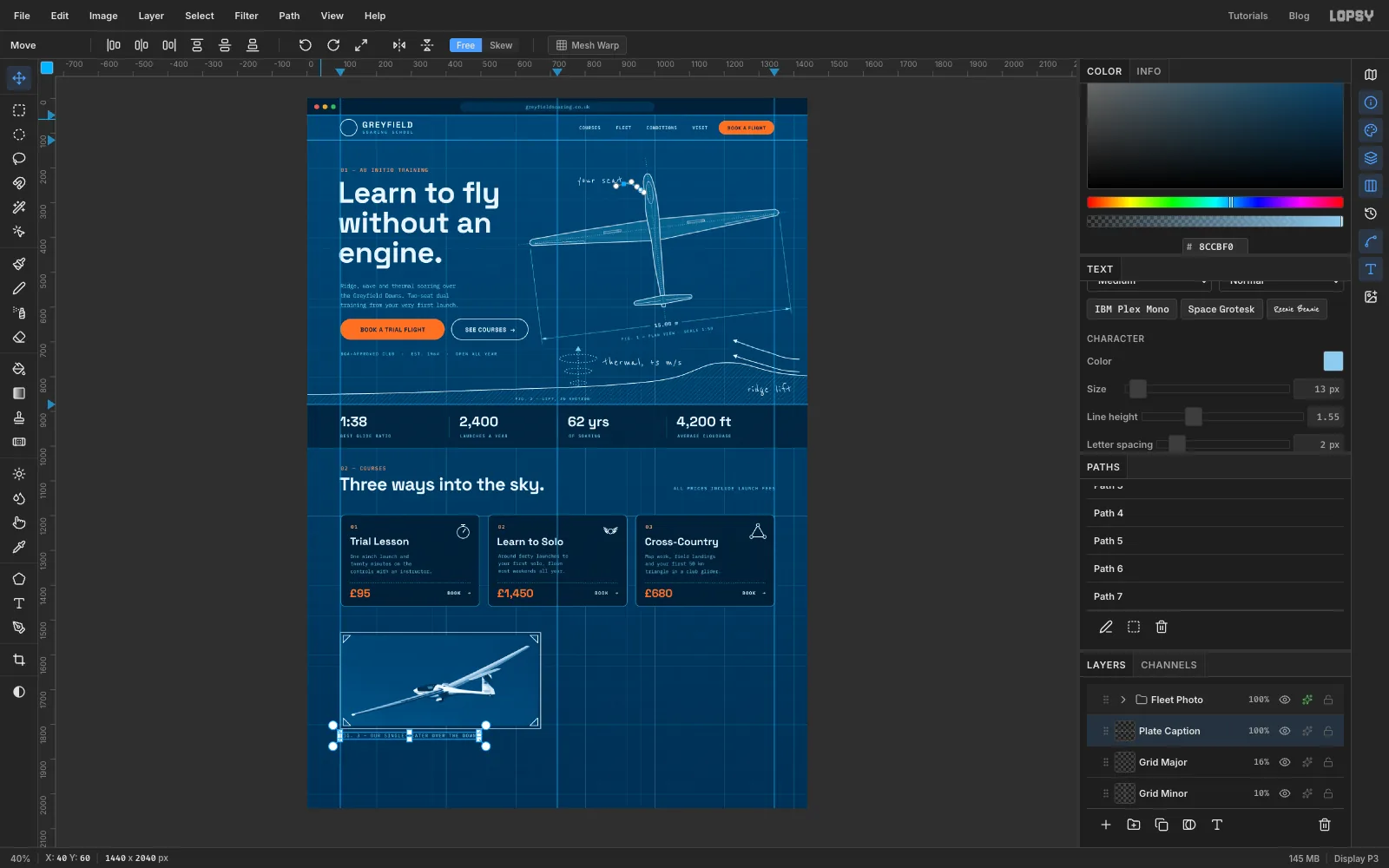Viewport: 1389px width, 868px height.
Task: Select the Lasso tool
Action: click(19, 159)
